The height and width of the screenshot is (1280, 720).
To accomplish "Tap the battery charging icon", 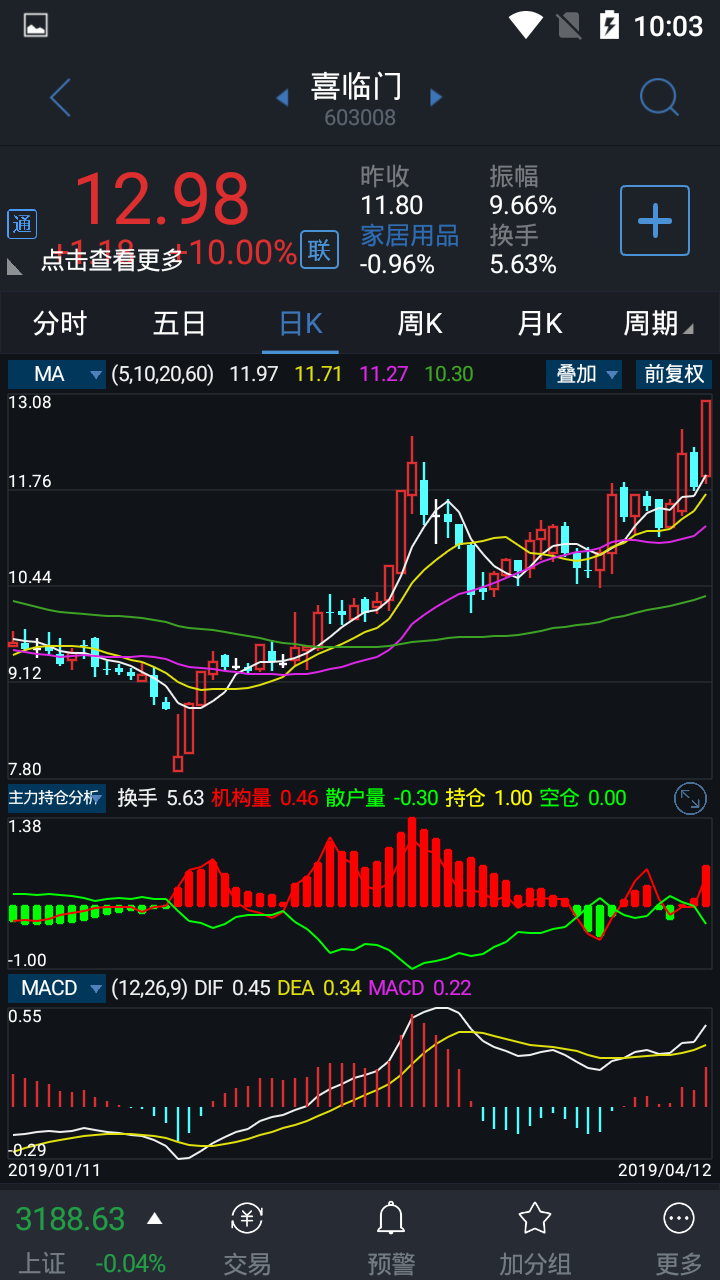I will (x=609, y=25).
